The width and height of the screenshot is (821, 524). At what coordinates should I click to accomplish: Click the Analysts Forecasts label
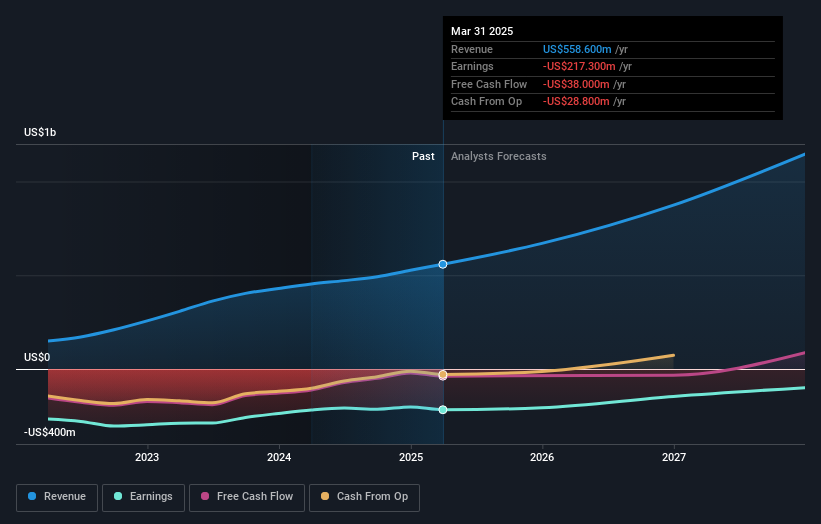point(498,156)
